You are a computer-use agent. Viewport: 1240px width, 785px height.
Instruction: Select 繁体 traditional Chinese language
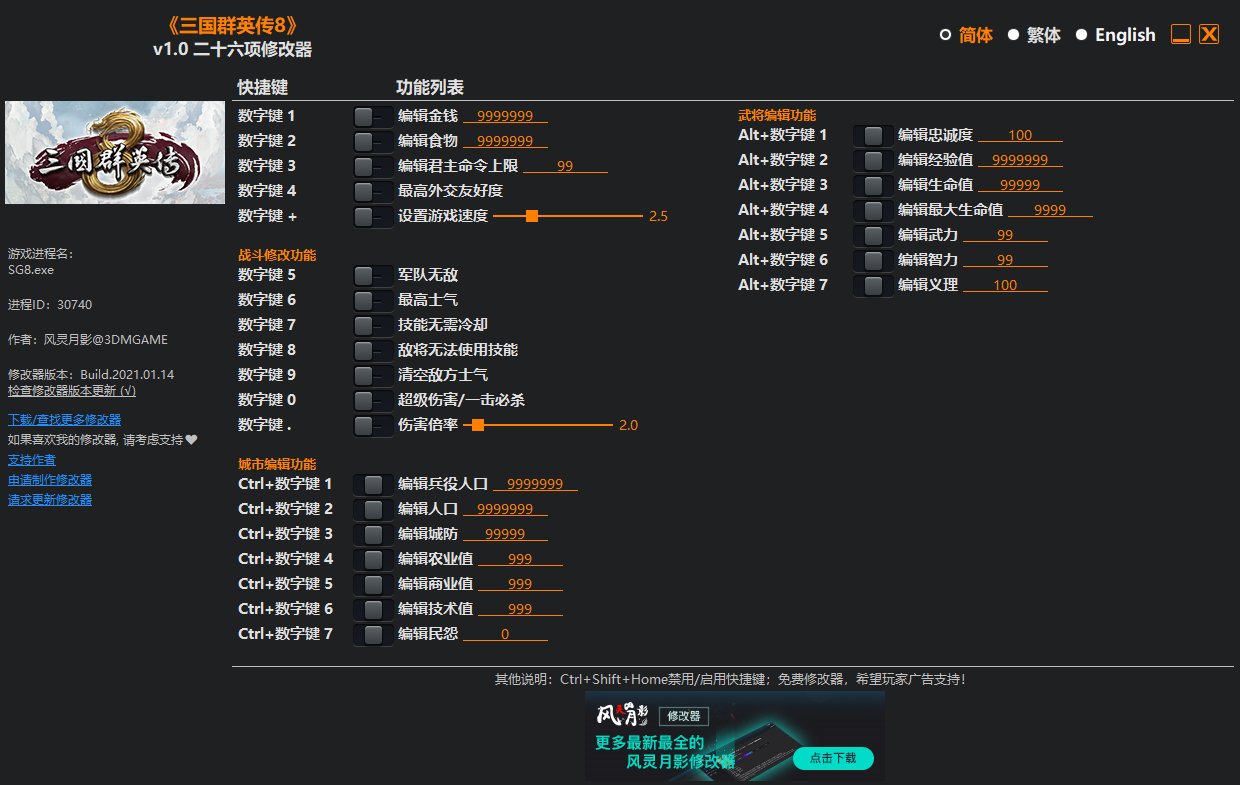click(x=1042, y=34)
